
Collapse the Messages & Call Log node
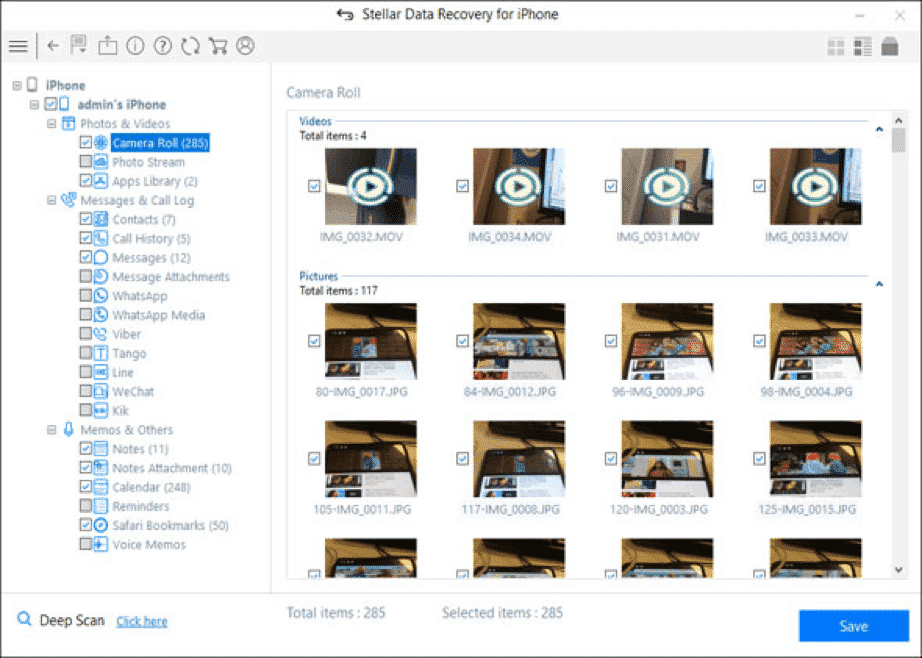52,199
